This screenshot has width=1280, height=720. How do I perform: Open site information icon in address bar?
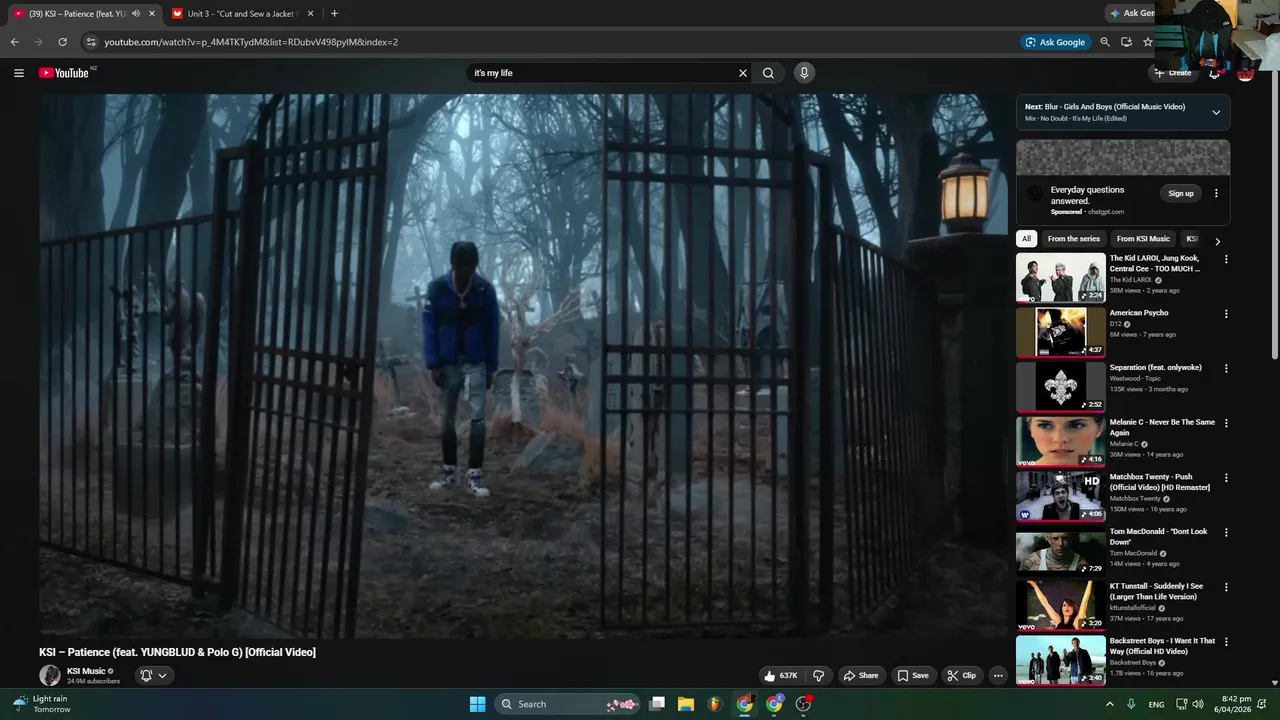point(91,42)
